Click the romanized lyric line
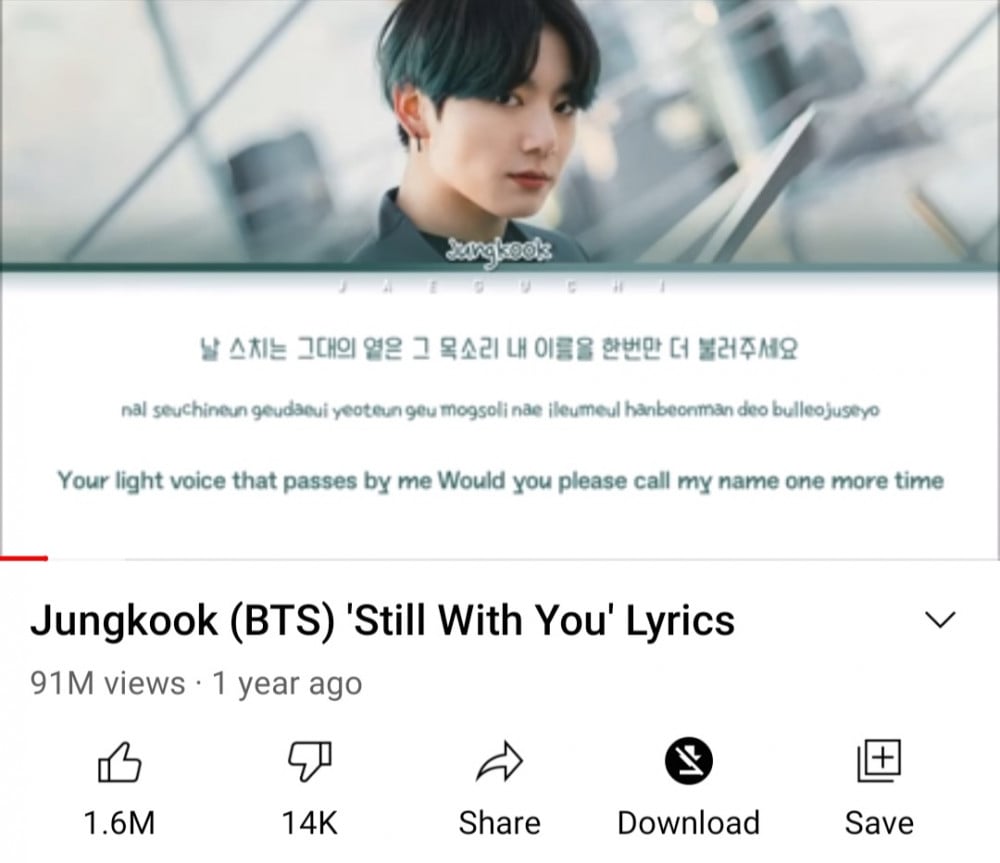Viewport: 1000px width, 863px height. [x=501, y=409]
